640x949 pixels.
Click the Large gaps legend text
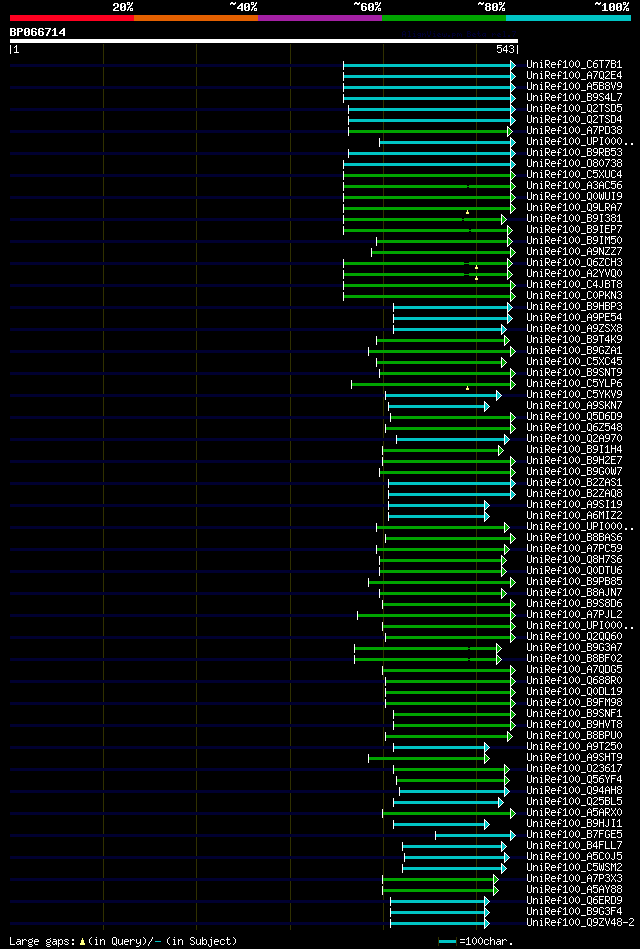point(124,941)
